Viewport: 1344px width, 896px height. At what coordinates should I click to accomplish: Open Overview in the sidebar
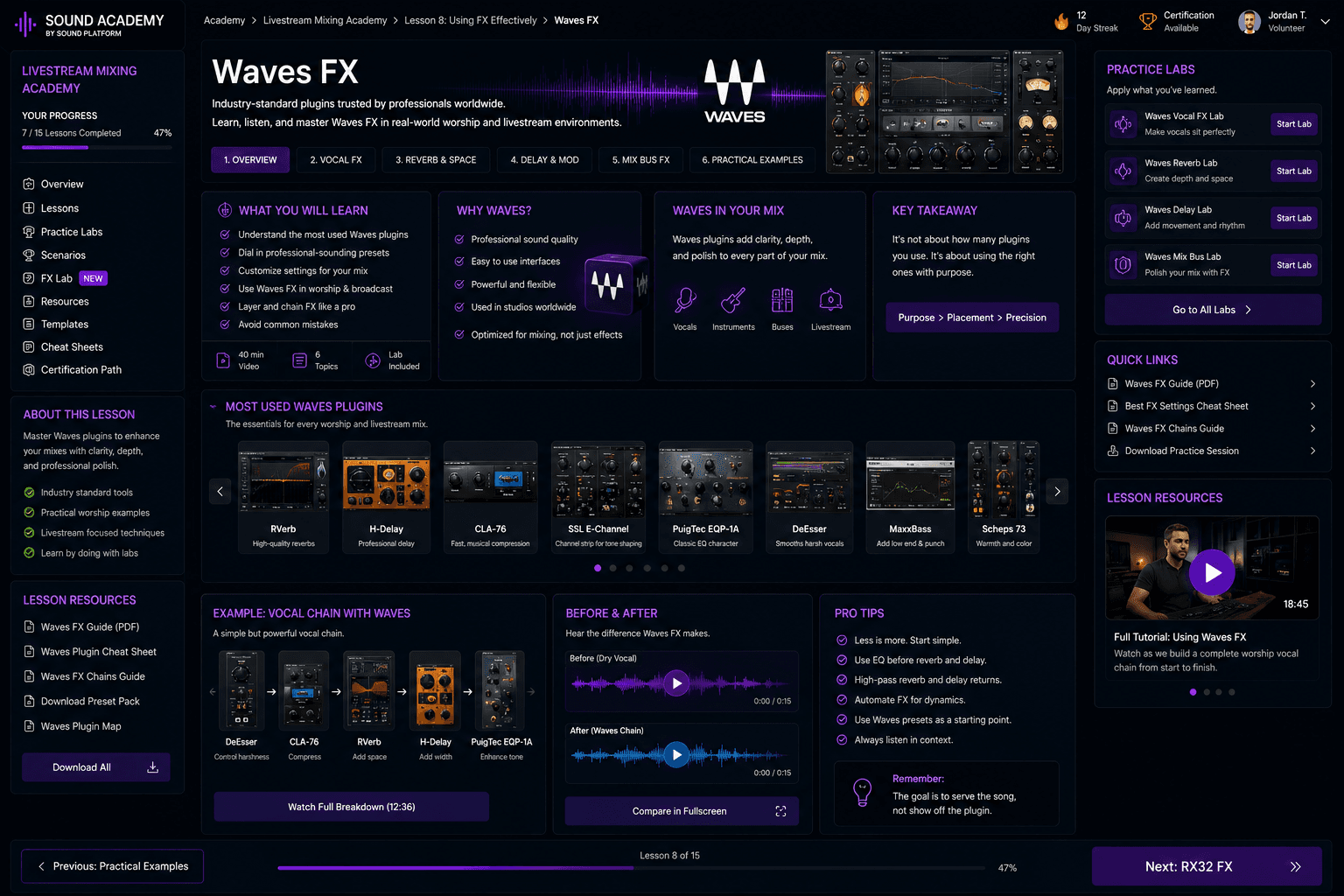pos(53,185)
